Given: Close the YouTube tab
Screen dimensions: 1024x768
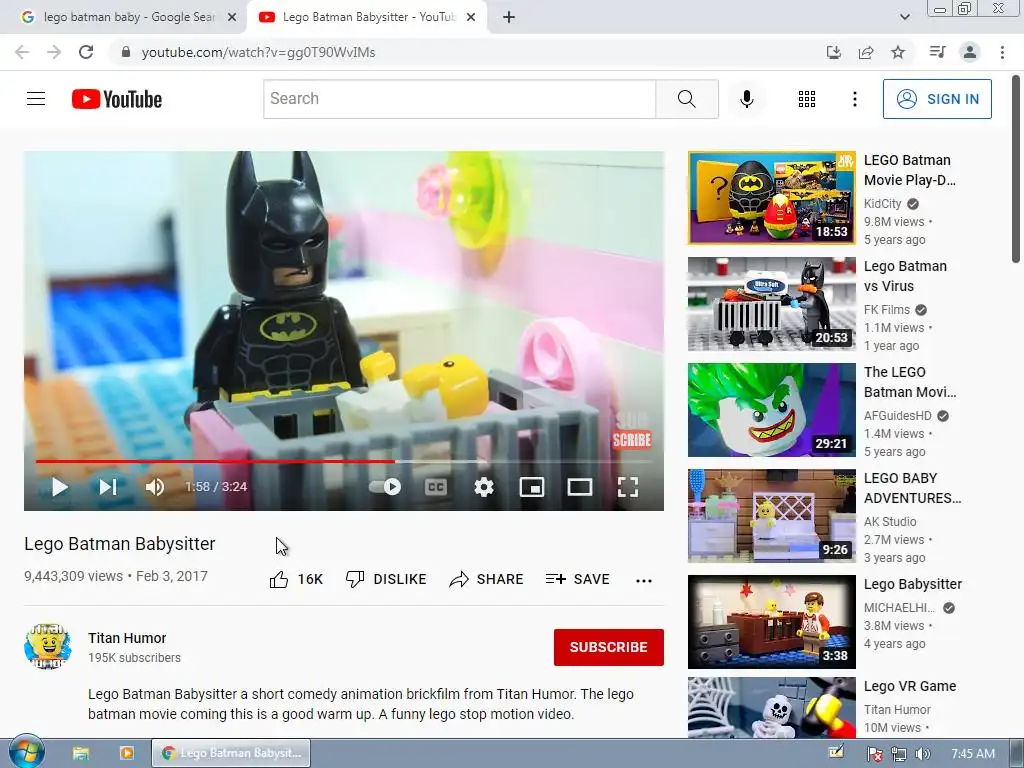Looking at the screenshot, I should pyautogui.click(x=471, y=17).
